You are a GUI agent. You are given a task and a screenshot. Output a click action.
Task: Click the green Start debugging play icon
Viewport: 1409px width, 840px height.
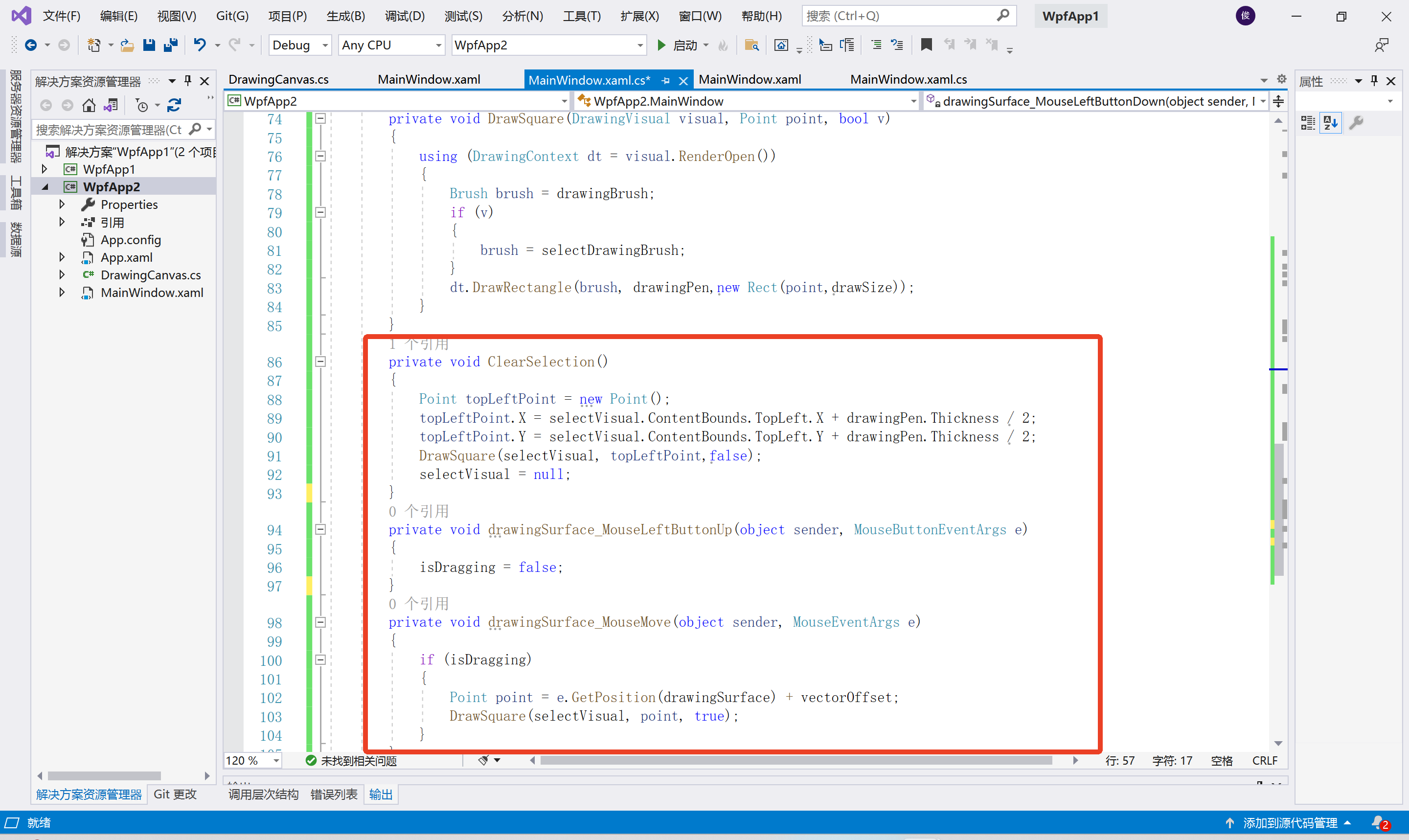click(x=660, y=45)
